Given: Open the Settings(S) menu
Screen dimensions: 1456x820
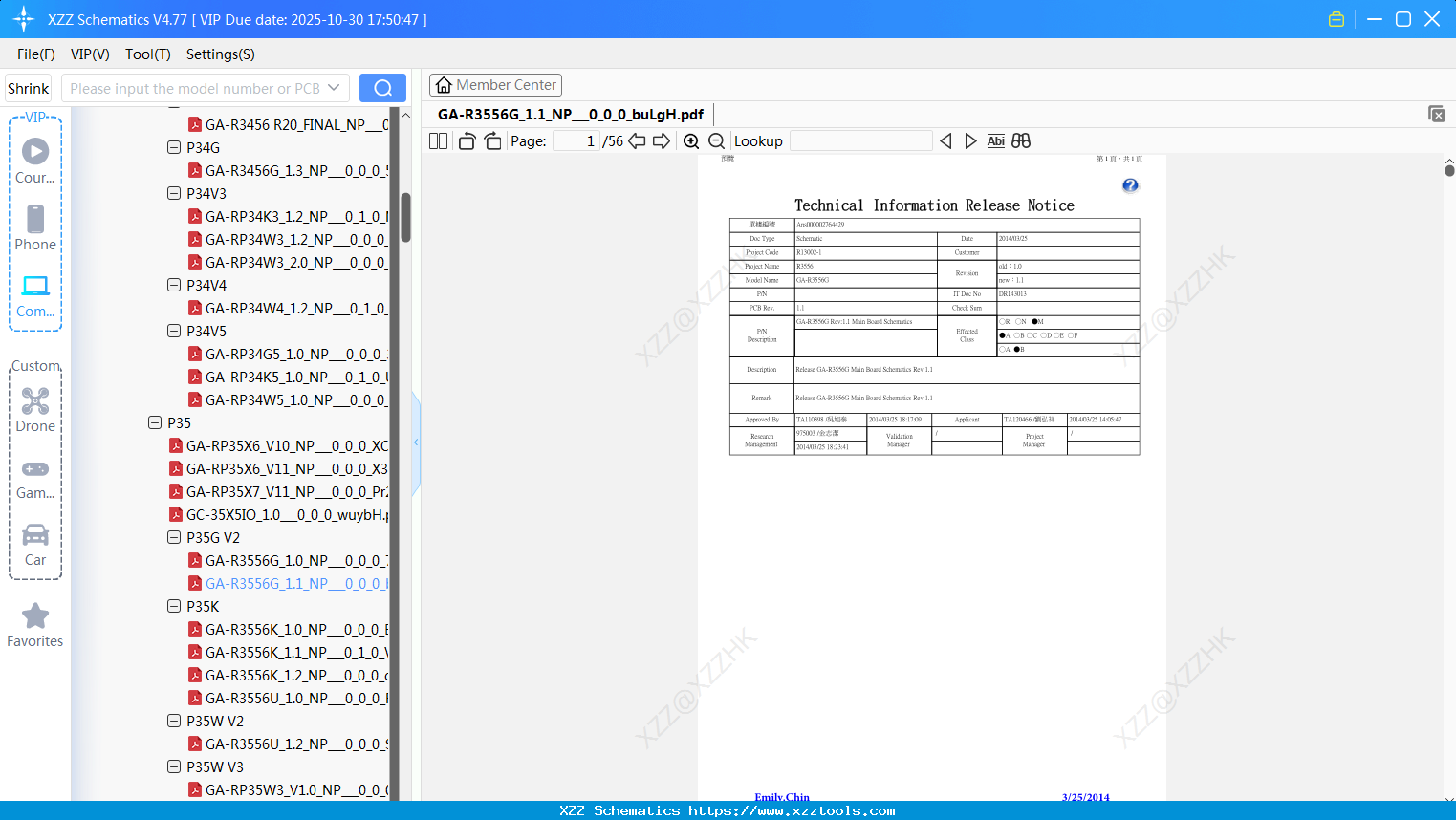Looking at the screenshot, I should tap(221, 54).
